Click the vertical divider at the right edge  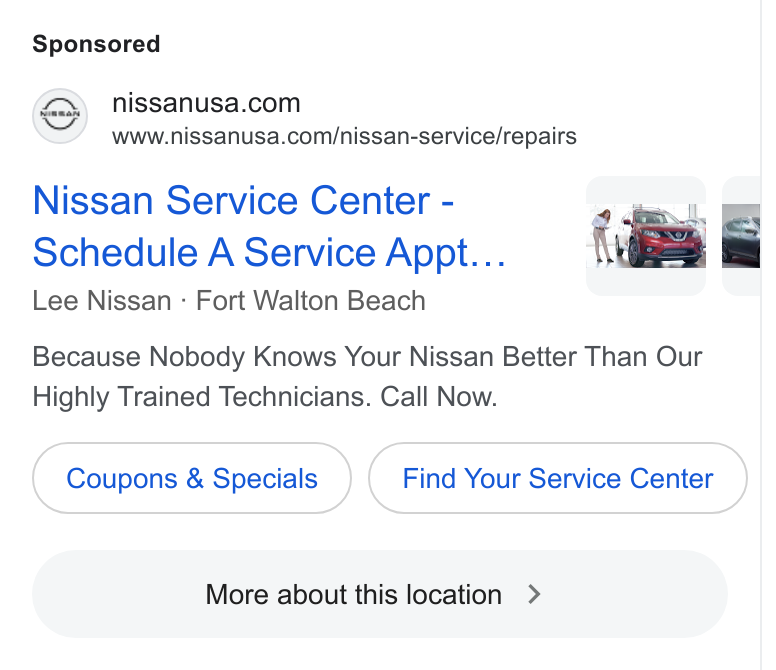[x=761, y=335]
